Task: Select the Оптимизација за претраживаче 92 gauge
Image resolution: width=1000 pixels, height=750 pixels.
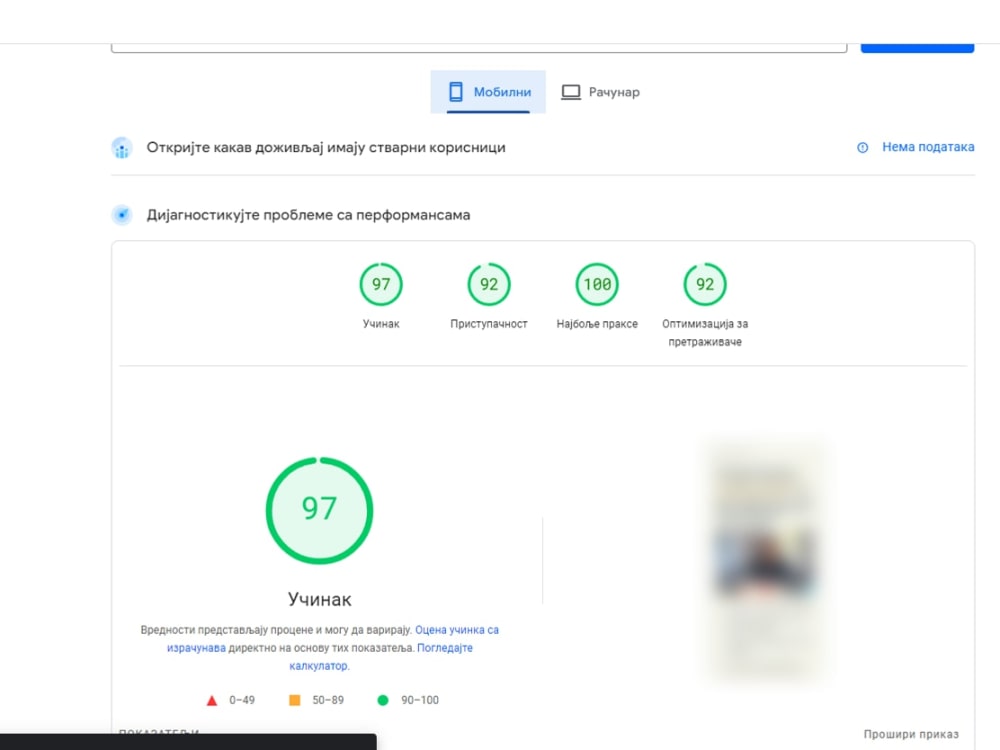Action: (x=705, y=284)
